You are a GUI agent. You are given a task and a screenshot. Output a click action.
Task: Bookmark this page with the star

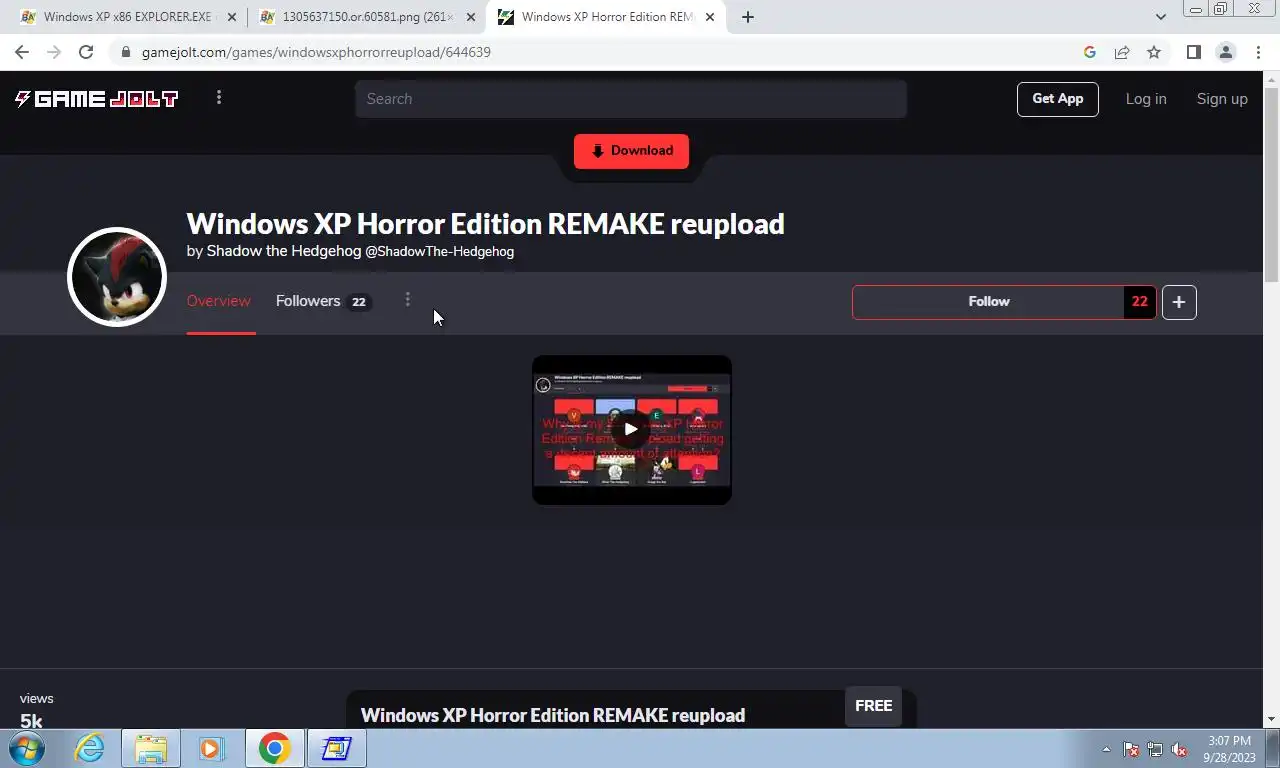pos(1154,52)
